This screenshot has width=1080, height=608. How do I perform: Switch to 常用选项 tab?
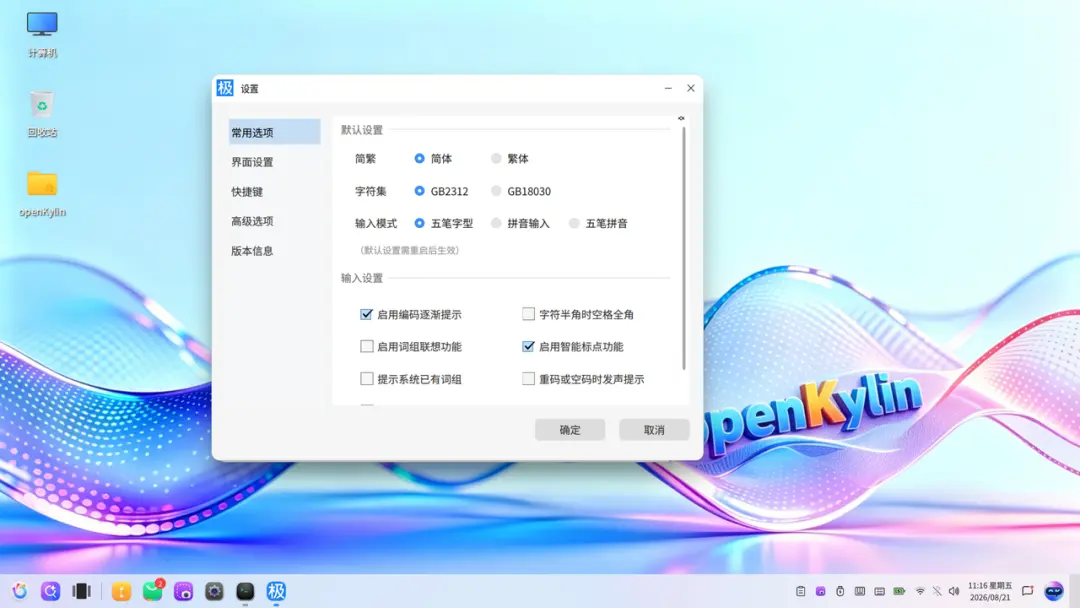[274, 132]
